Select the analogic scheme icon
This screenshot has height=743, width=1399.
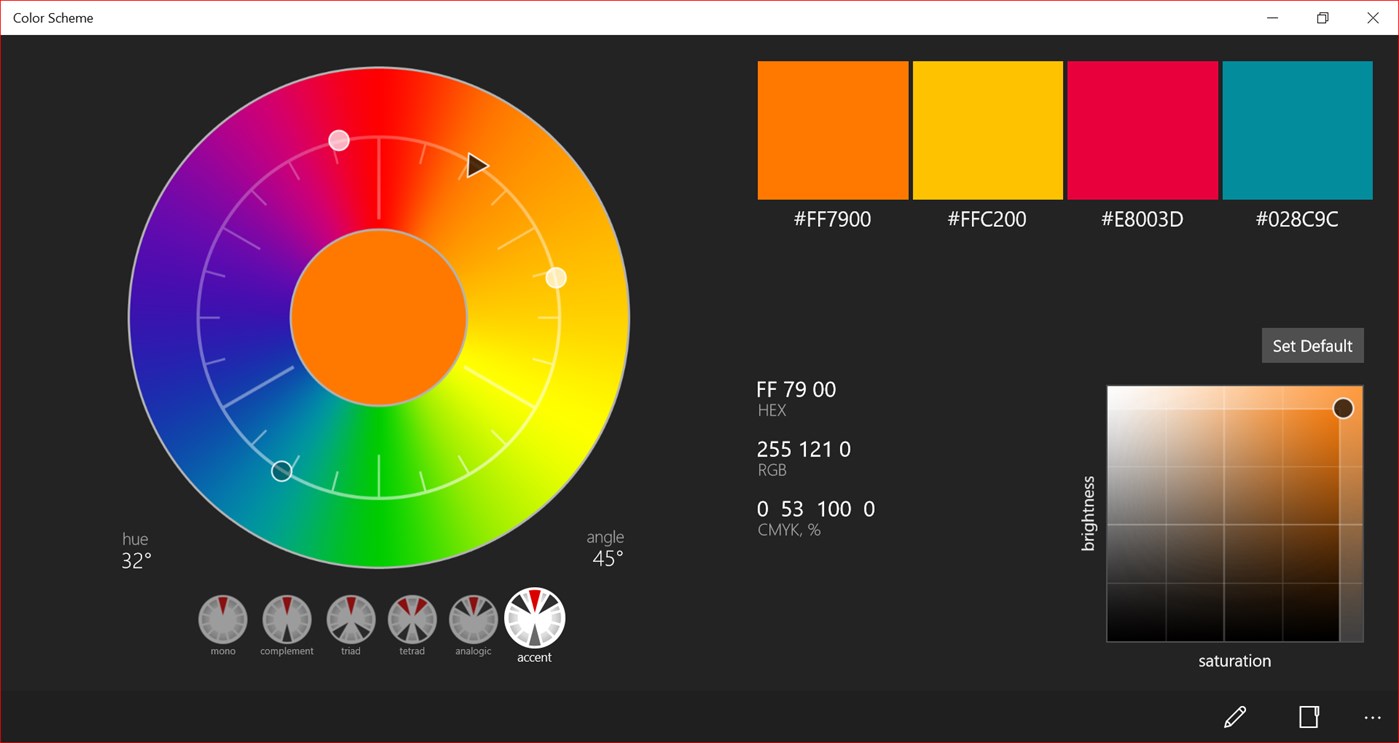coord(473,617)
